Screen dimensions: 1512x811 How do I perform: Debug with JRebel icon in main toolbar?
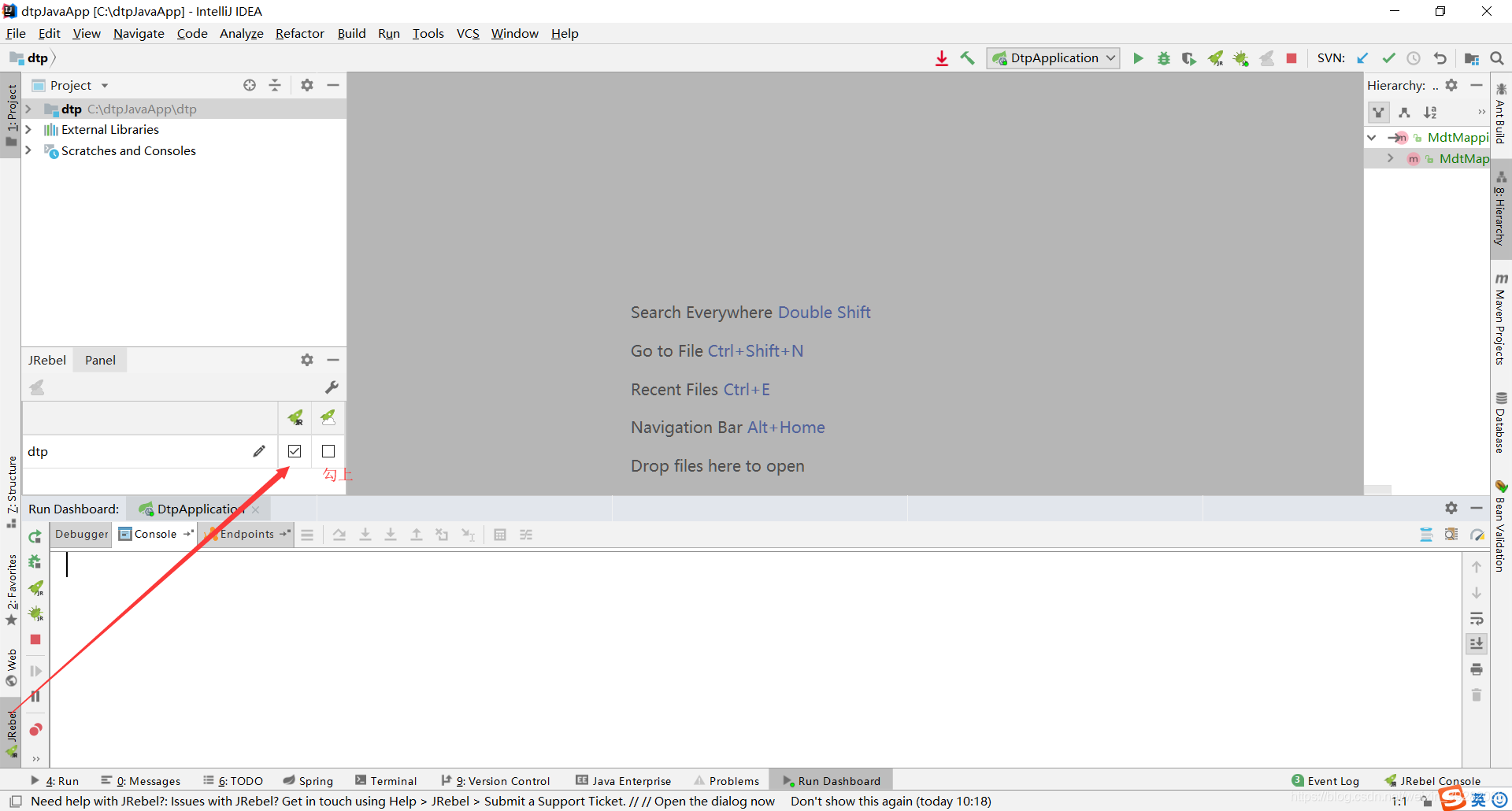pyautogui.click(x=1241, y=58)
